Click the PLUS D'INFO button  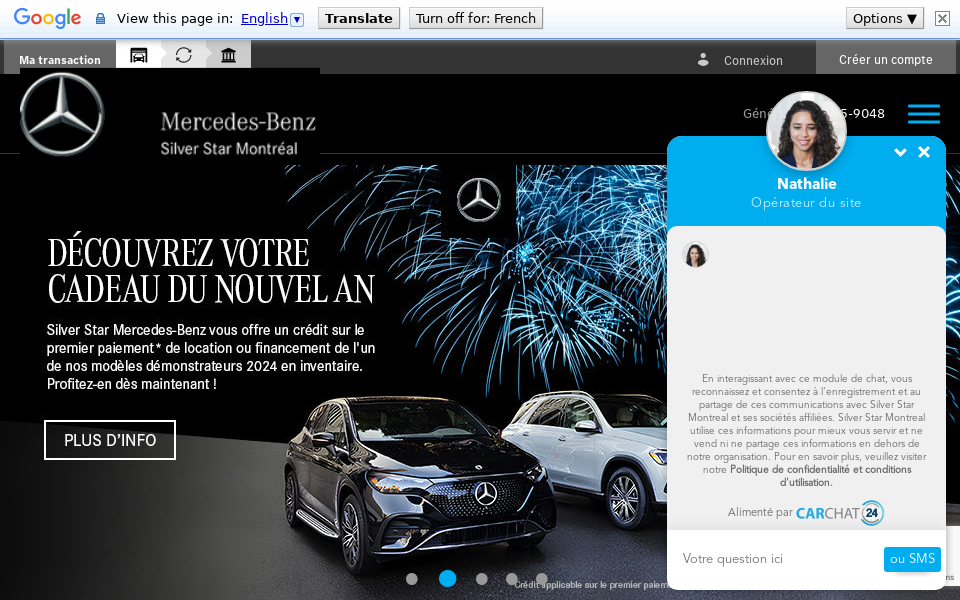(109, 439)
